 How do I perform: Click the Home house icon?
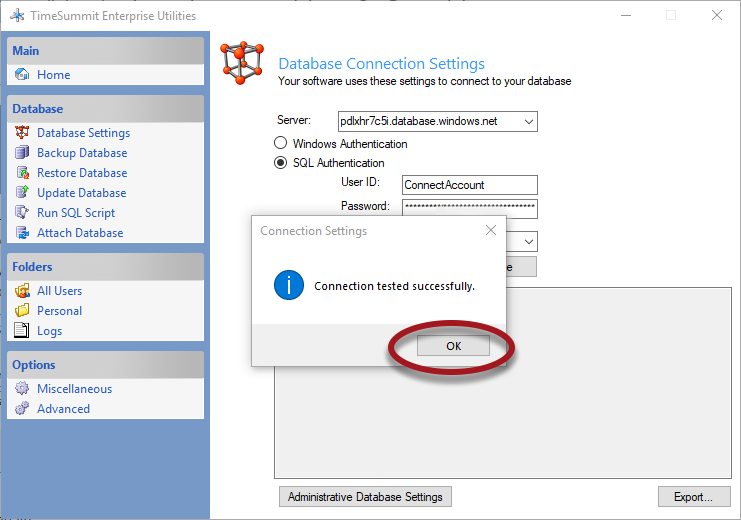22,75
